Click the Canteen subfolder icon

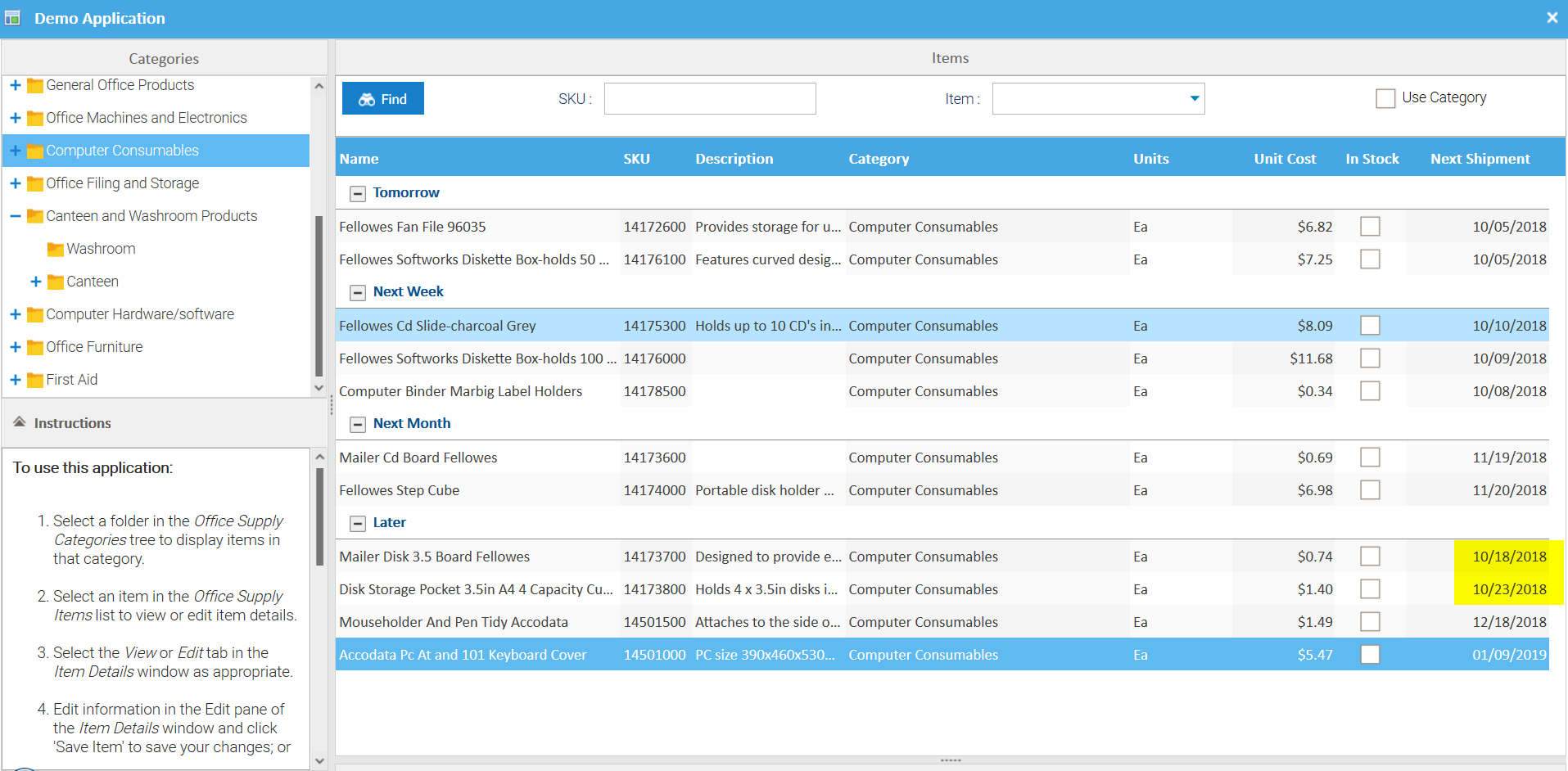click(56, 282)
